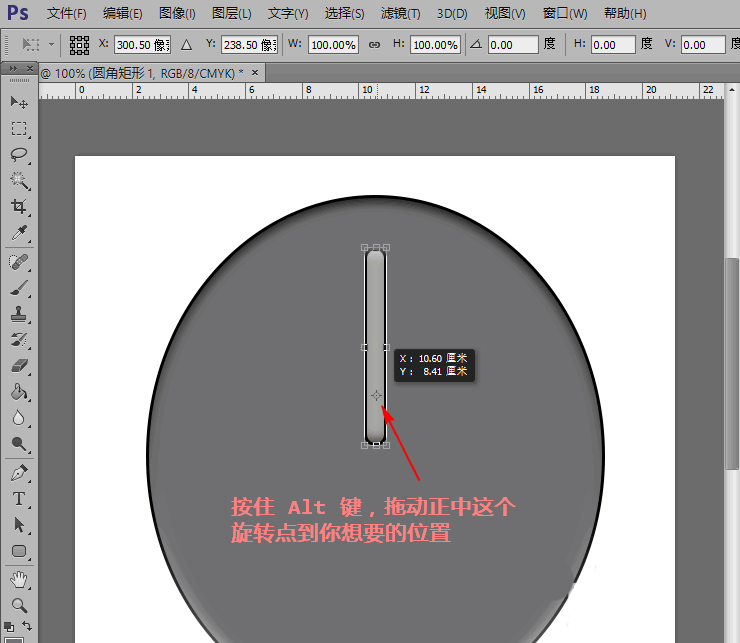Viewport: 740px width, 643px height.
Task: Select the Clone Stamp tool
Action: (x=19, y=313)
